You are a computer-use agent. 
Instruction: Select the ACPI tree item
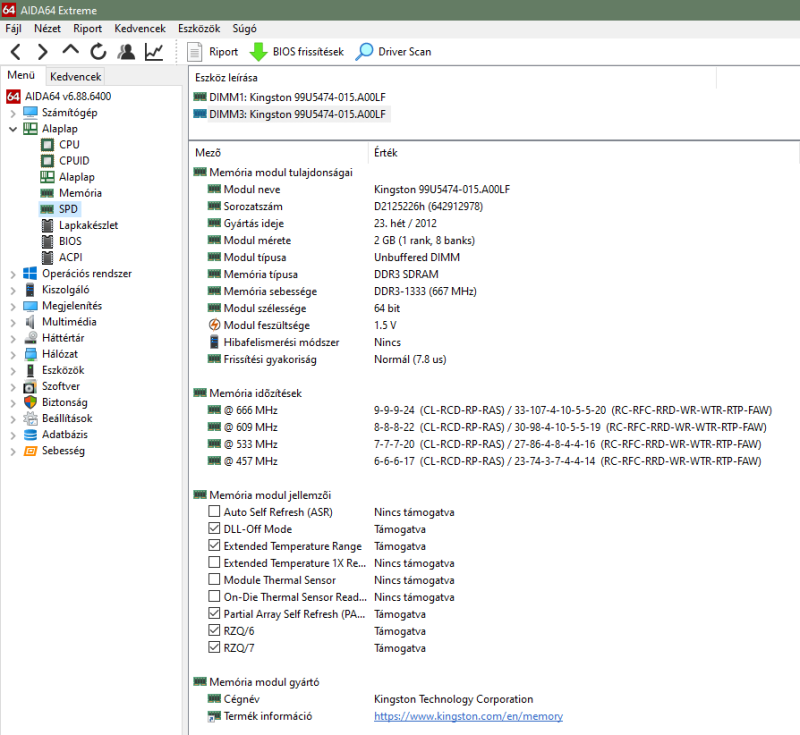70,257
